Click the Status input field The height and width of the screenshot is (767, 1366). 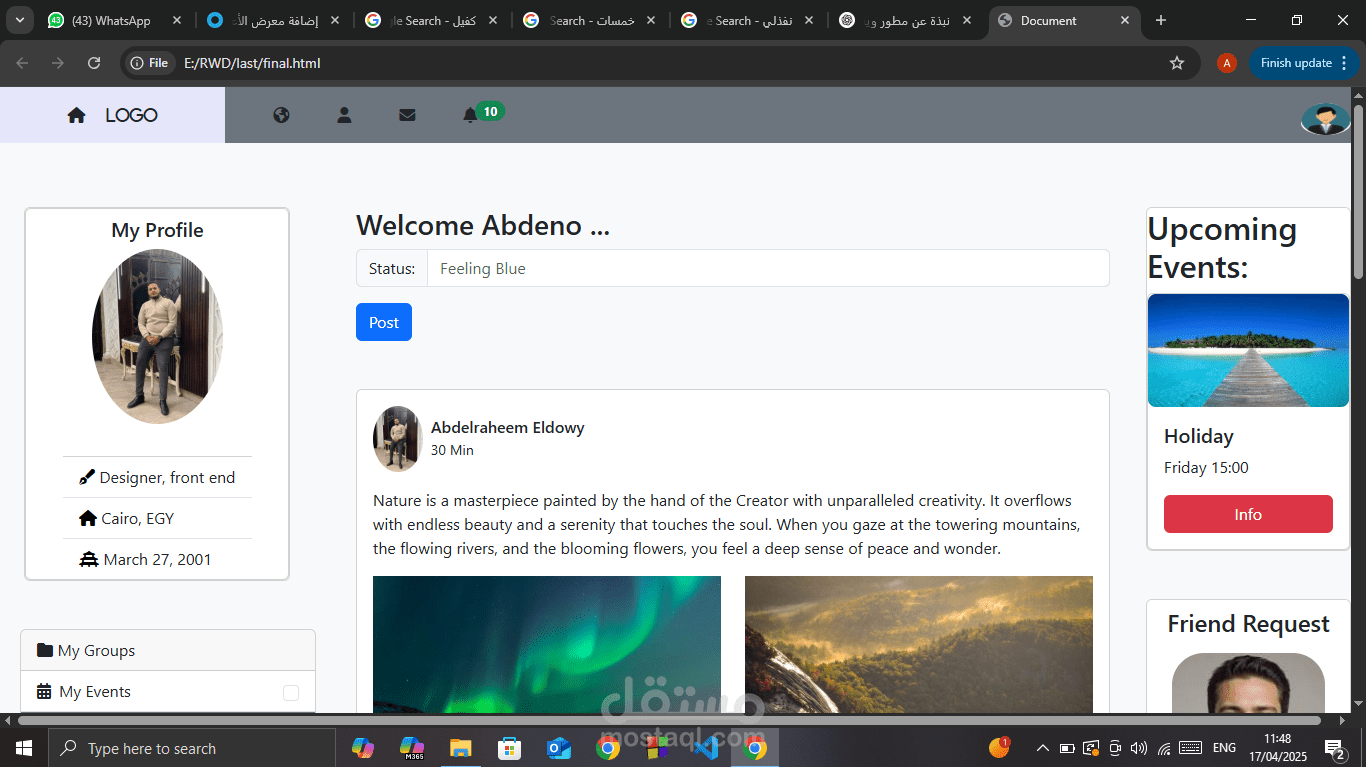coord(768,268)
